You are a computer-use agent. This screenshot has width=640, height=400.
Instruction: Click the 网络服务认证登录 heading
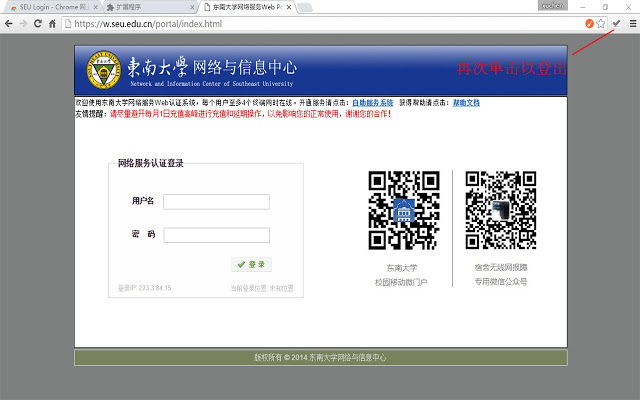151,163
